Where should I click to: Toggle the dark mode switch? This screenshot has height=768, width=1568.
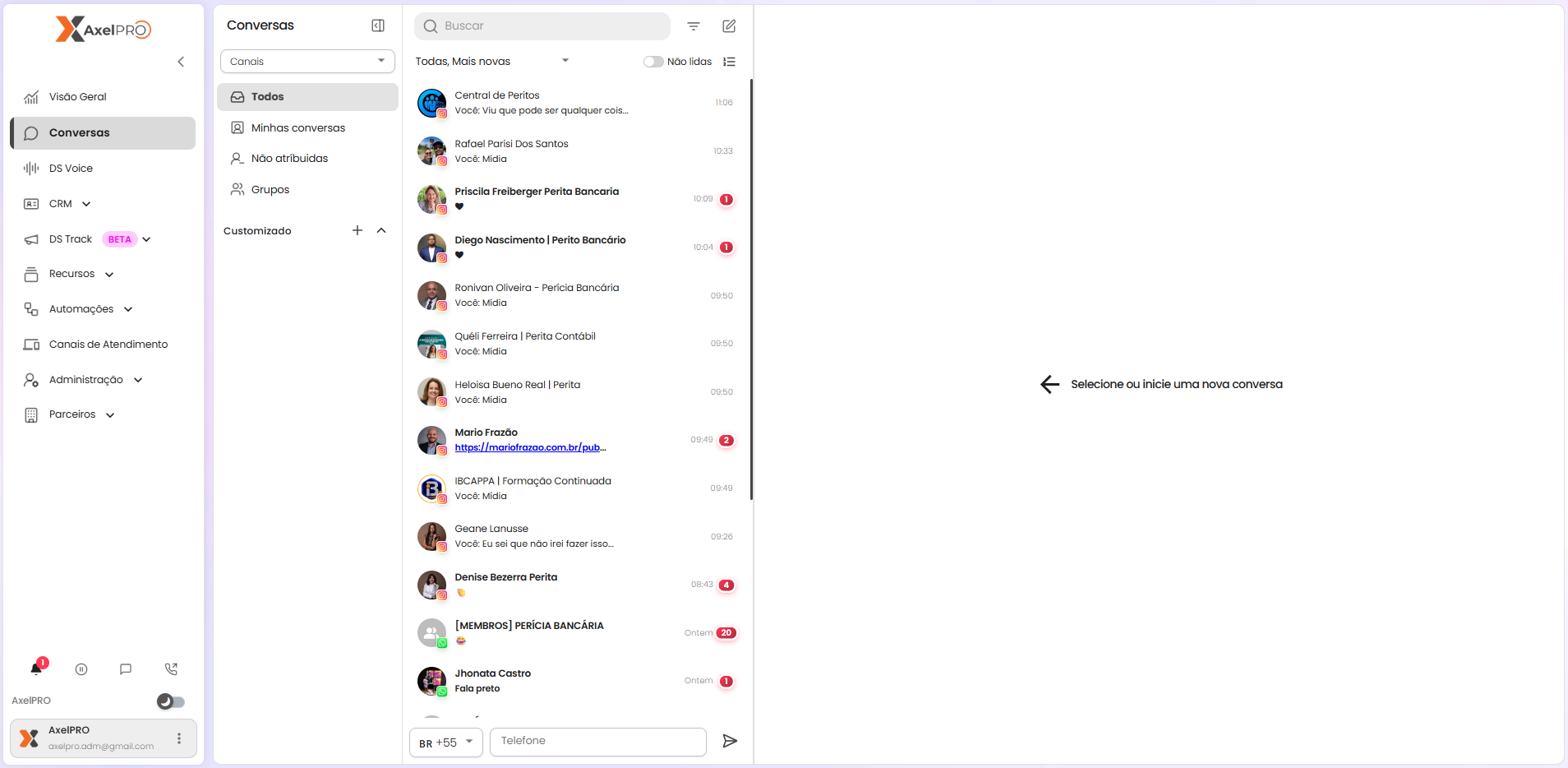point(171,701)
